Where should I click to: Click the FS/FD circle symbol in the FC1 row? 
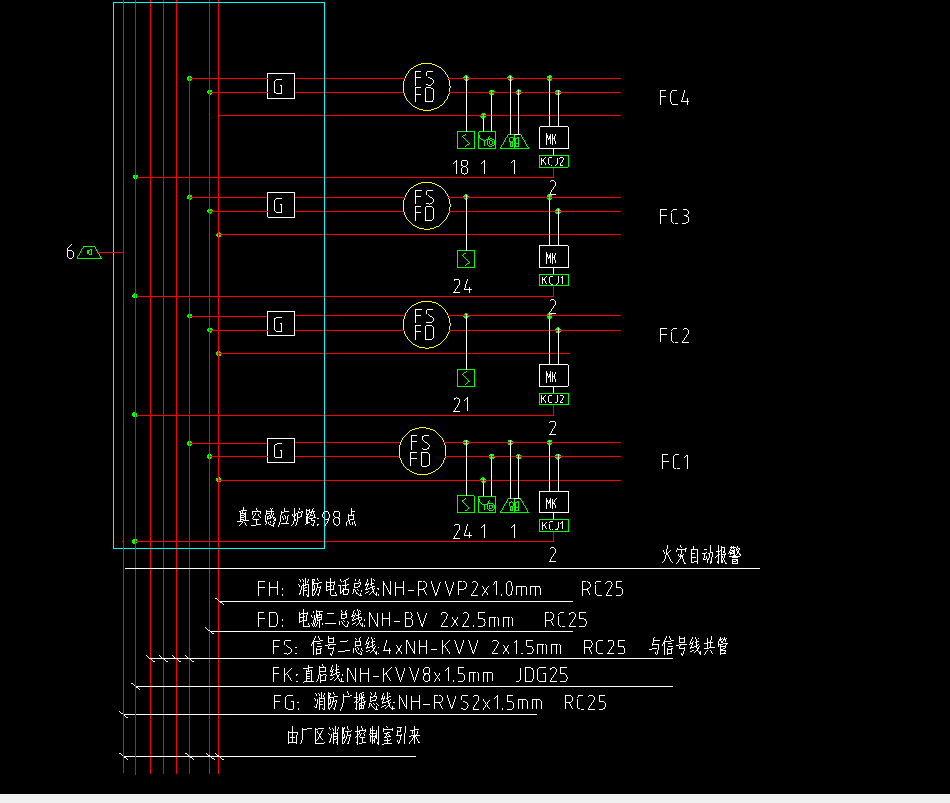pos(423,451)
